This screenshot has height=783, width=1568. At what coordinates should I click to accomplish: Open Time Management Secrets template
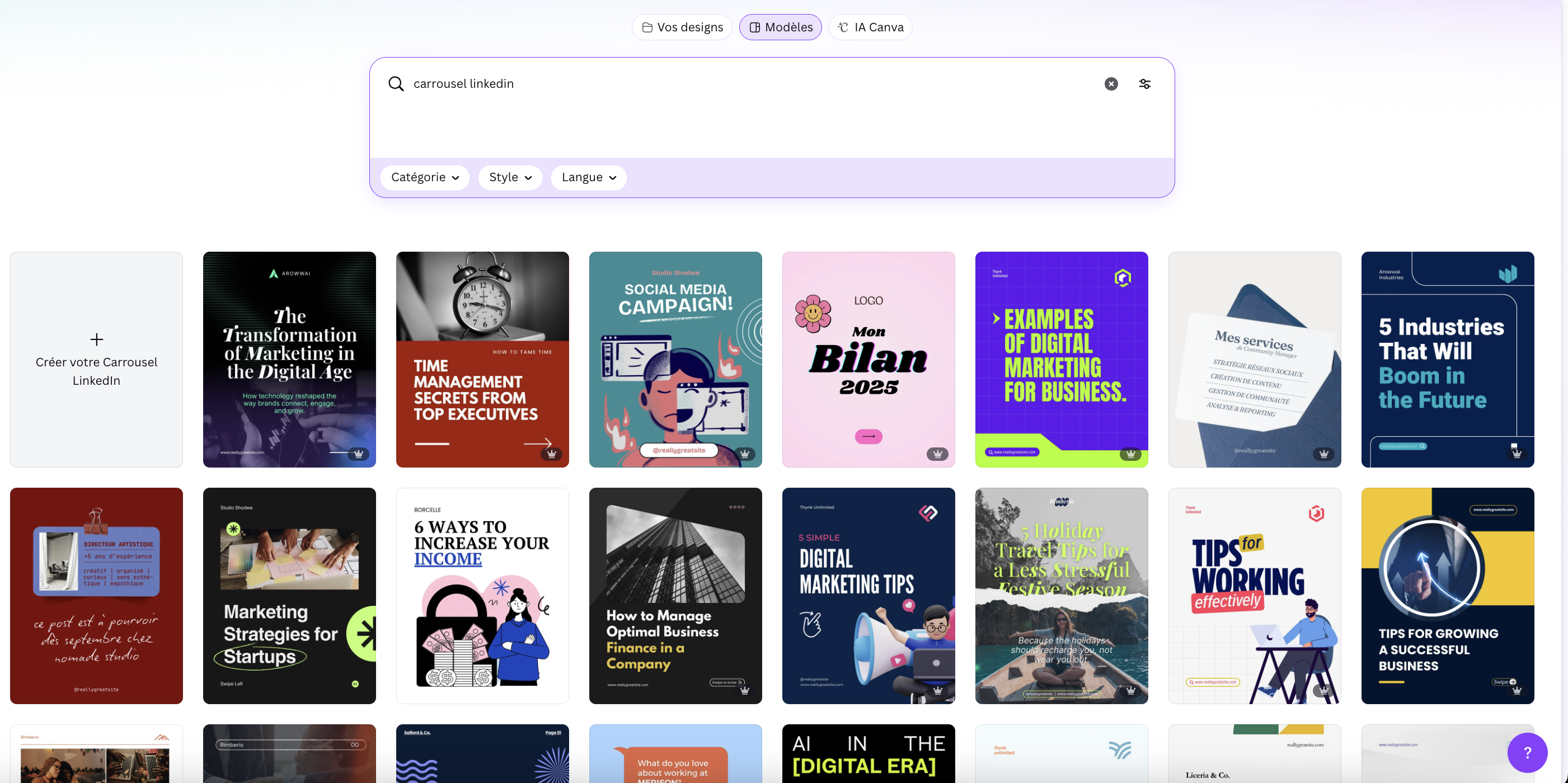[x=482, y=360]
